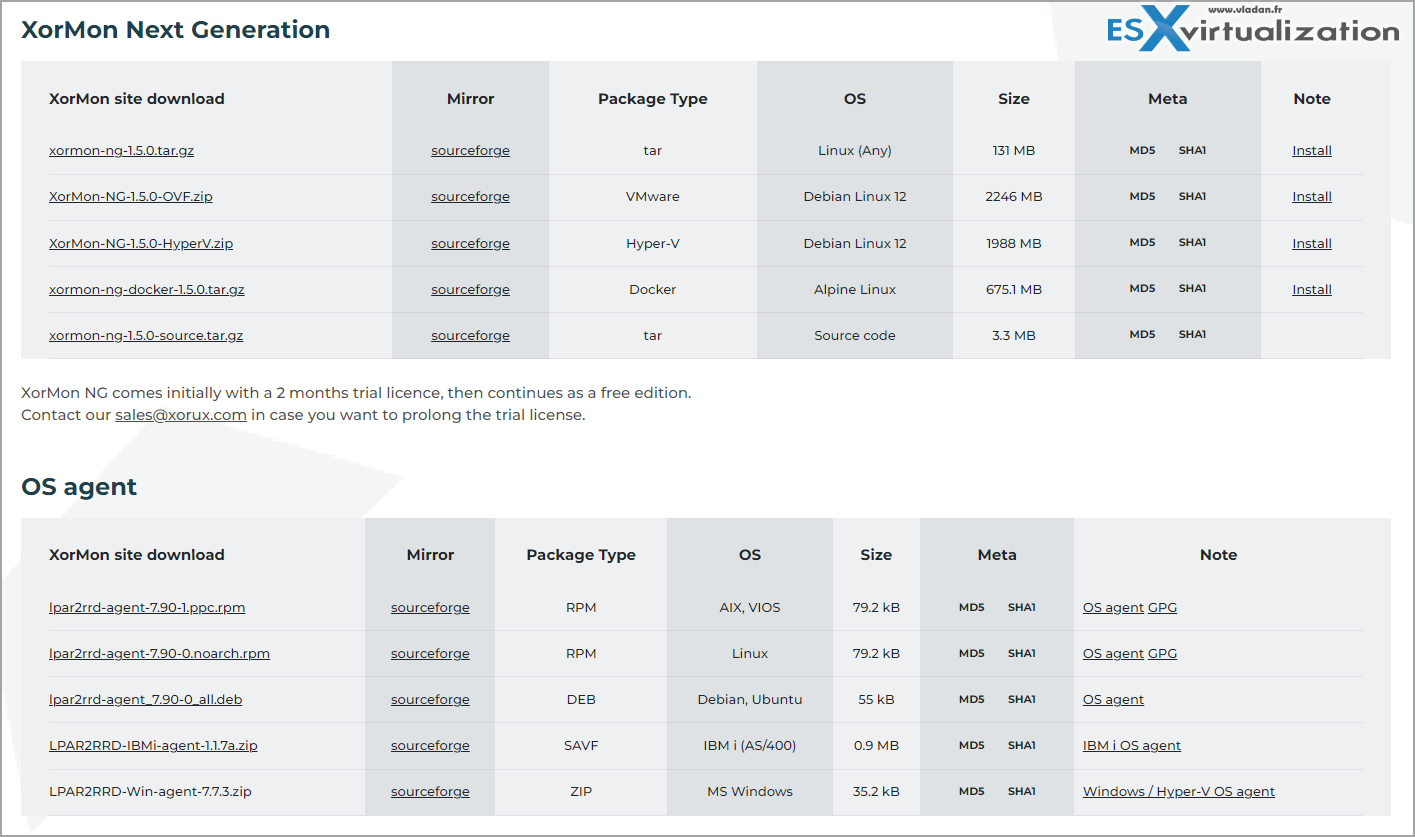View MD5 checksum for the Debian, Ubuntu agent
Image resolution: width=1415 pixels, height=837 pixels.
pos(971,700)
